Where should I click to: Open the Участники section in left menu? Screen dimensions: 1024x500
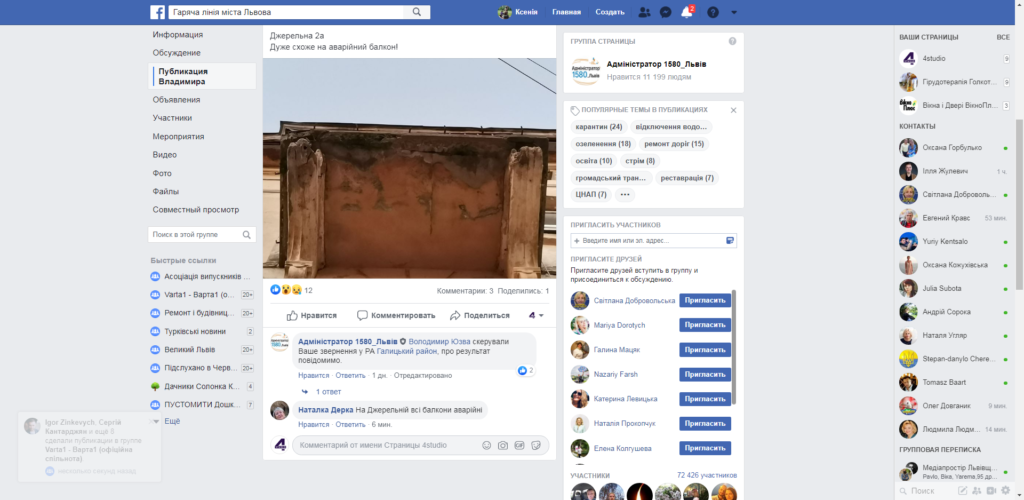pos(172,118)
